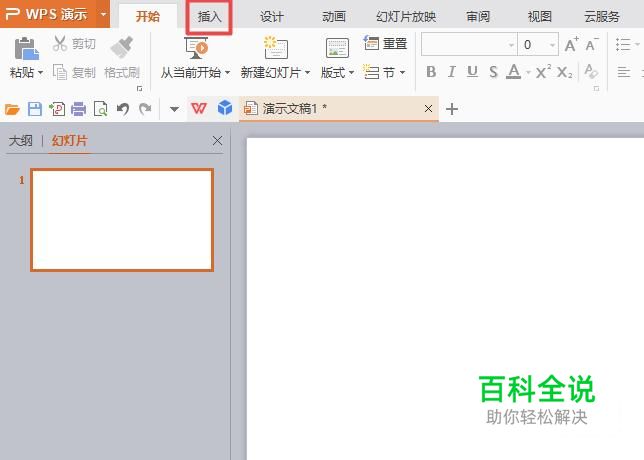Switch to 幻灯片 thumbnails pane tab
The width and height of the screenshot is (644, 460).
coord(69,141)
